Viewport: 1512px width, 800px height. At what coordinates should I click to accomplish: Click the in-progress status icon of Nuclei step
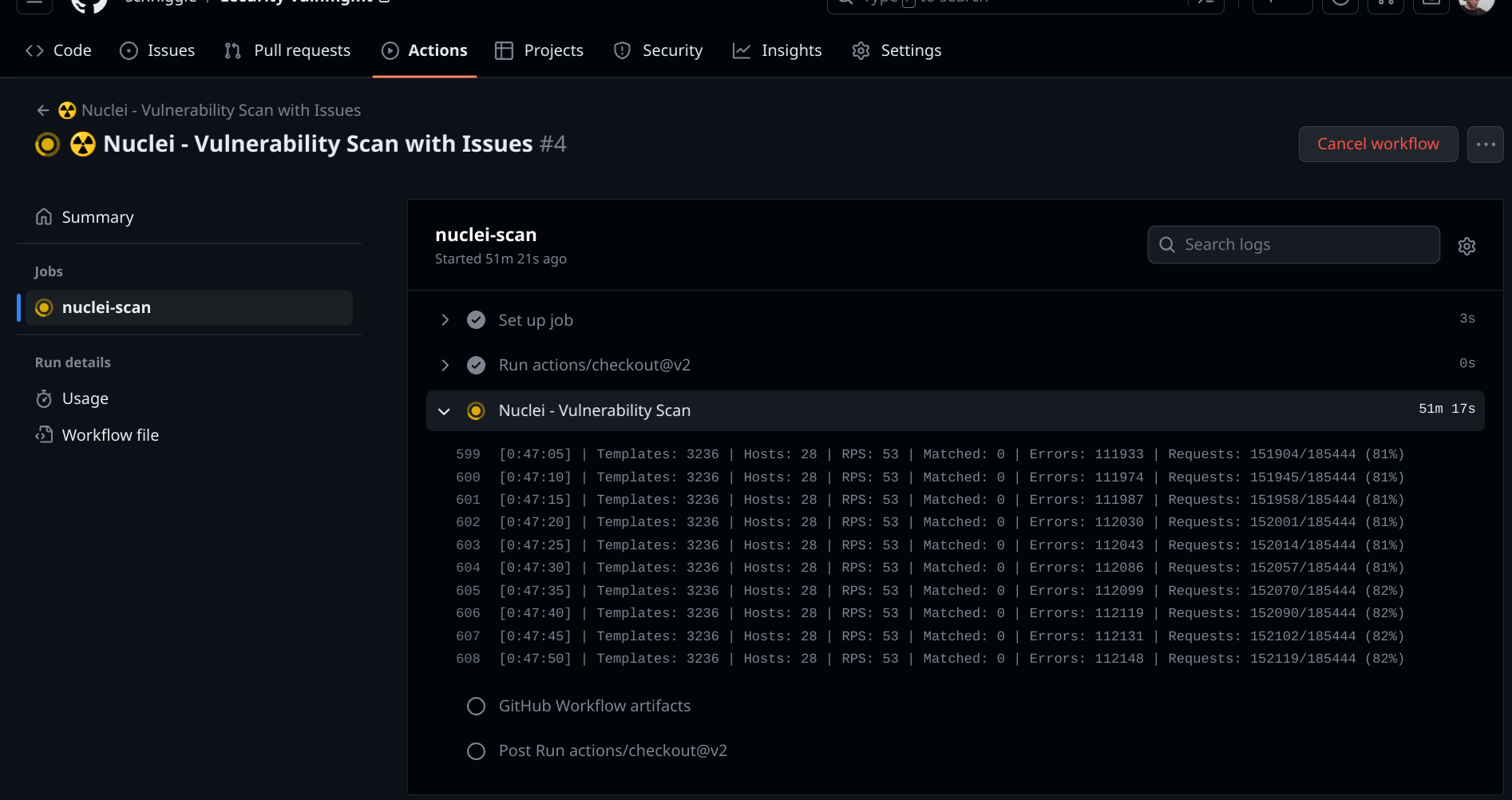476,411
